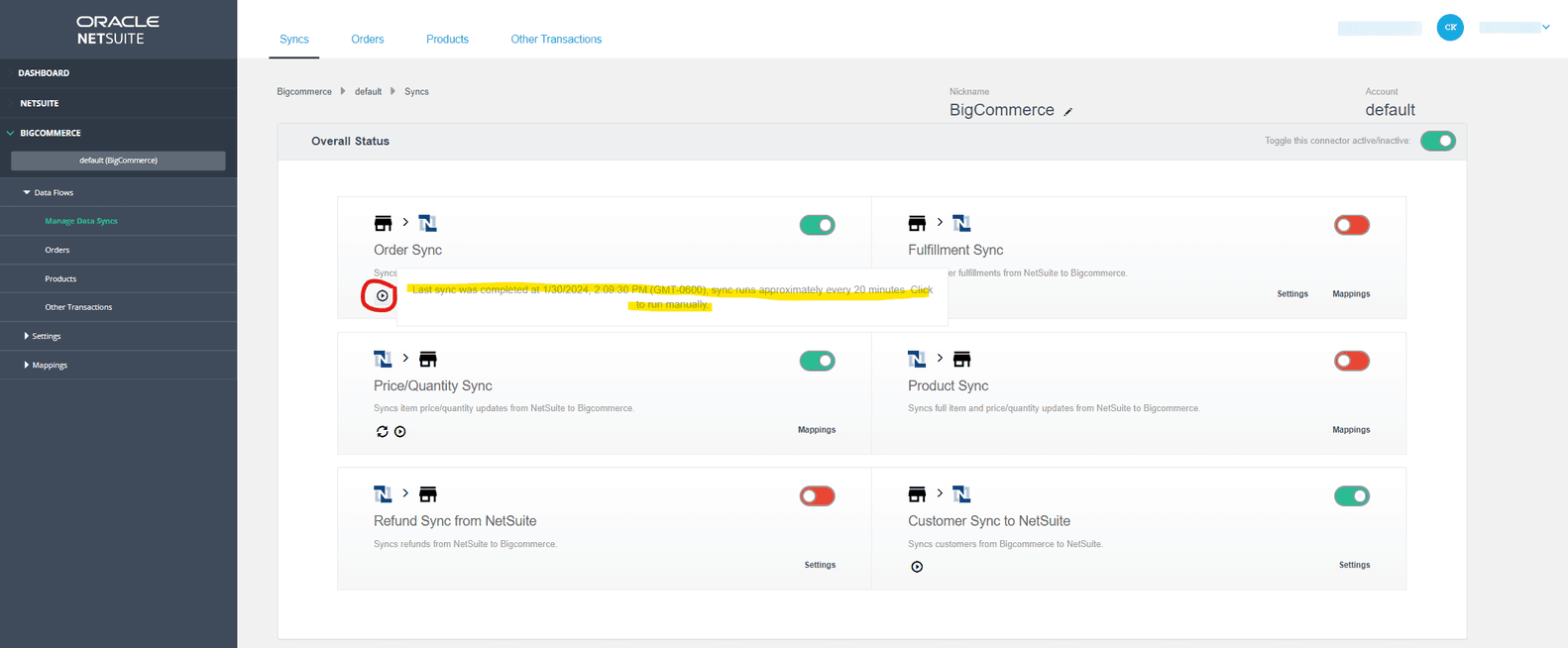The width and height of the screenshot is (1568, 648).
Task: Open Refund Sync Settings link
Action: click(x=820, y=565)
